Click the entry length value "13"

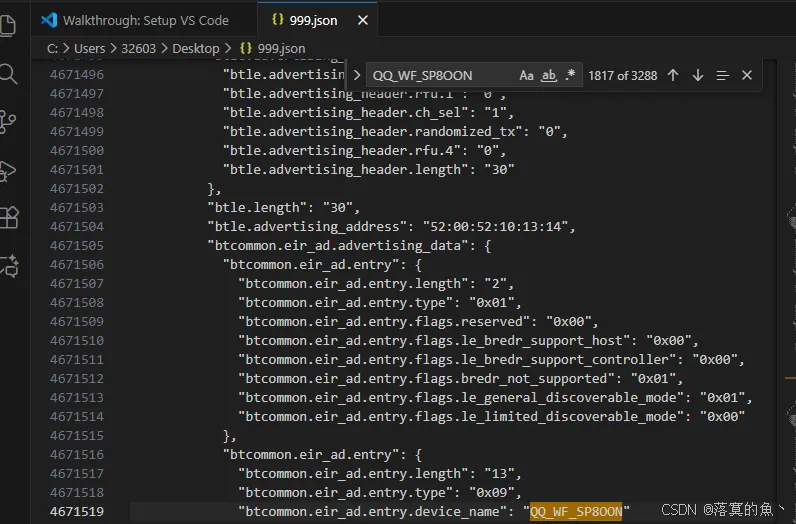pos(499,474)
